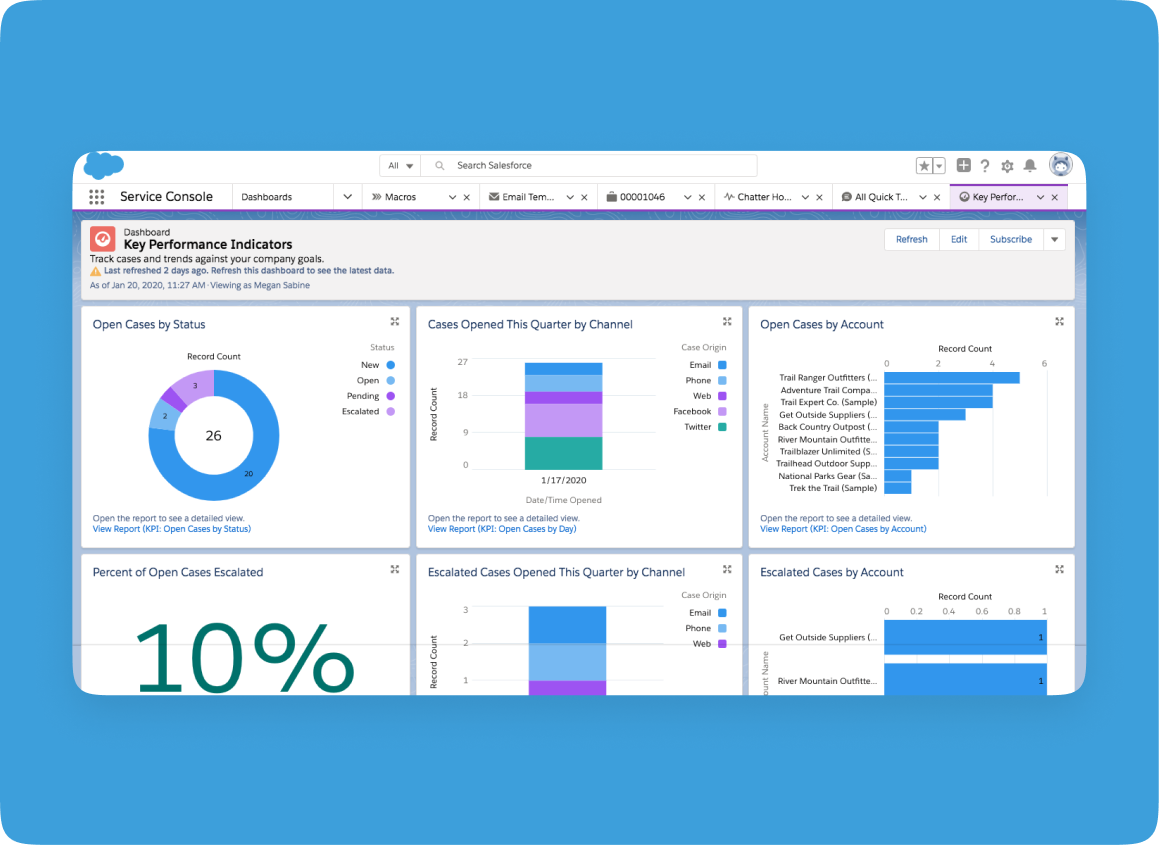The height and width of the screenshot is (845, 1159).
Task: Open the global actions plus icon
Action: coord(963,166)
